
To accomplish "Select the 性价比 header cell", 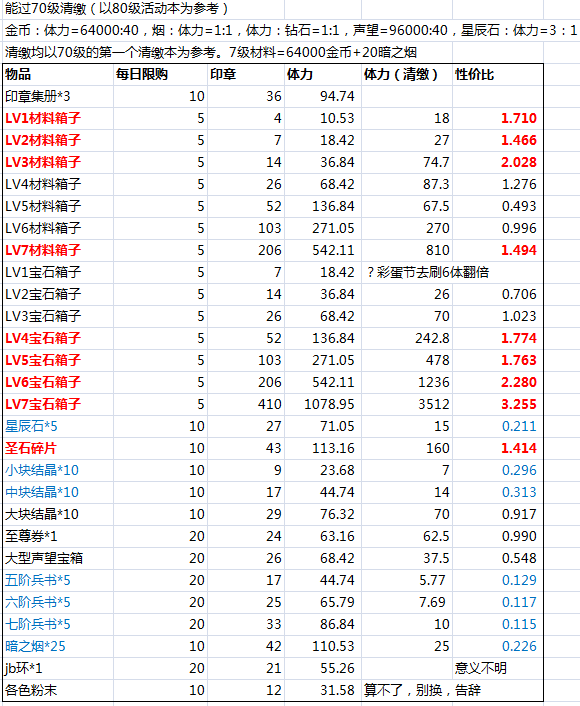I will pyautogui.click(x=498, y=74).
